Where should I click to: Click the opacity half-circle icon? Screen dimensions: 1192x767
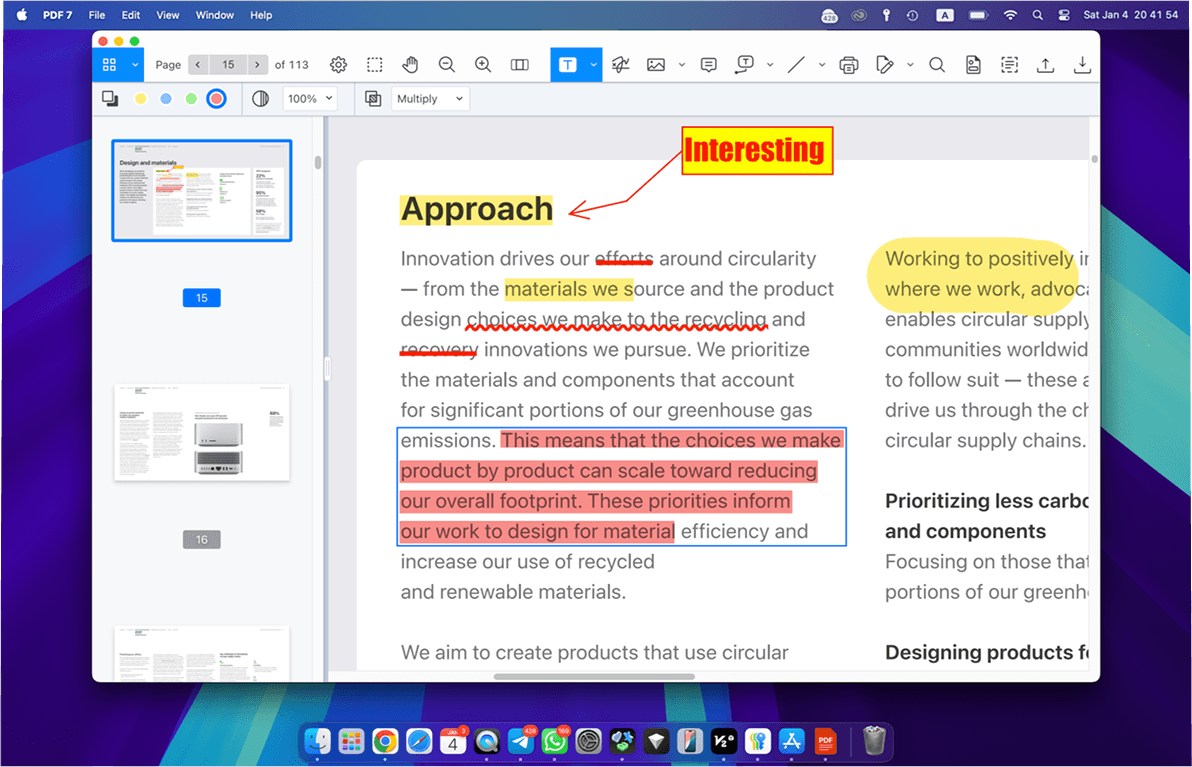(x=260, y=99)
